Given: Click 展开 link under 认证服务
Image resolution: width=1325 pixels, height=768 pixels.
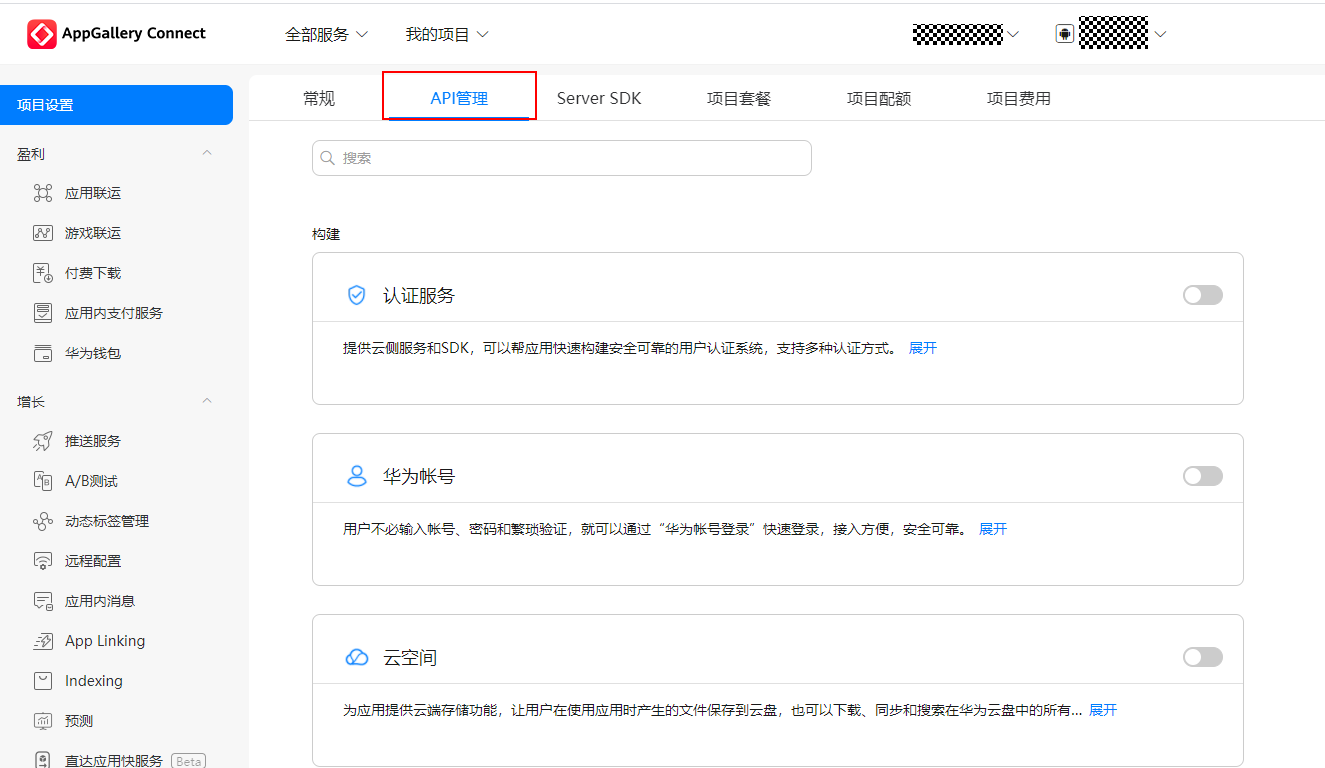Looking at the screenshot, I should click(x=923, y=348).
